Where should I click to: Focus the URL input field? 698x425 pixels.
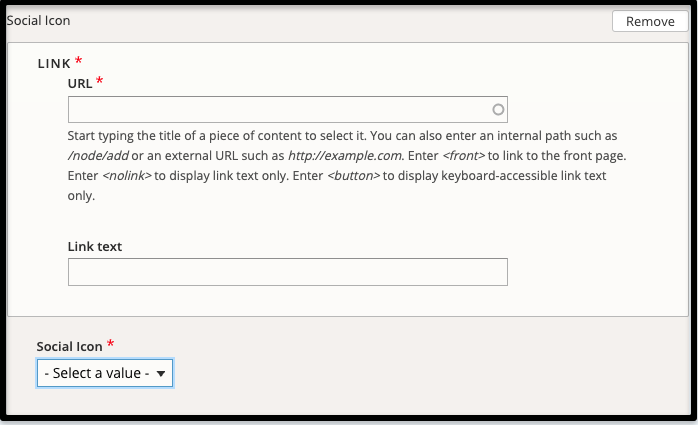pos(288,109)
